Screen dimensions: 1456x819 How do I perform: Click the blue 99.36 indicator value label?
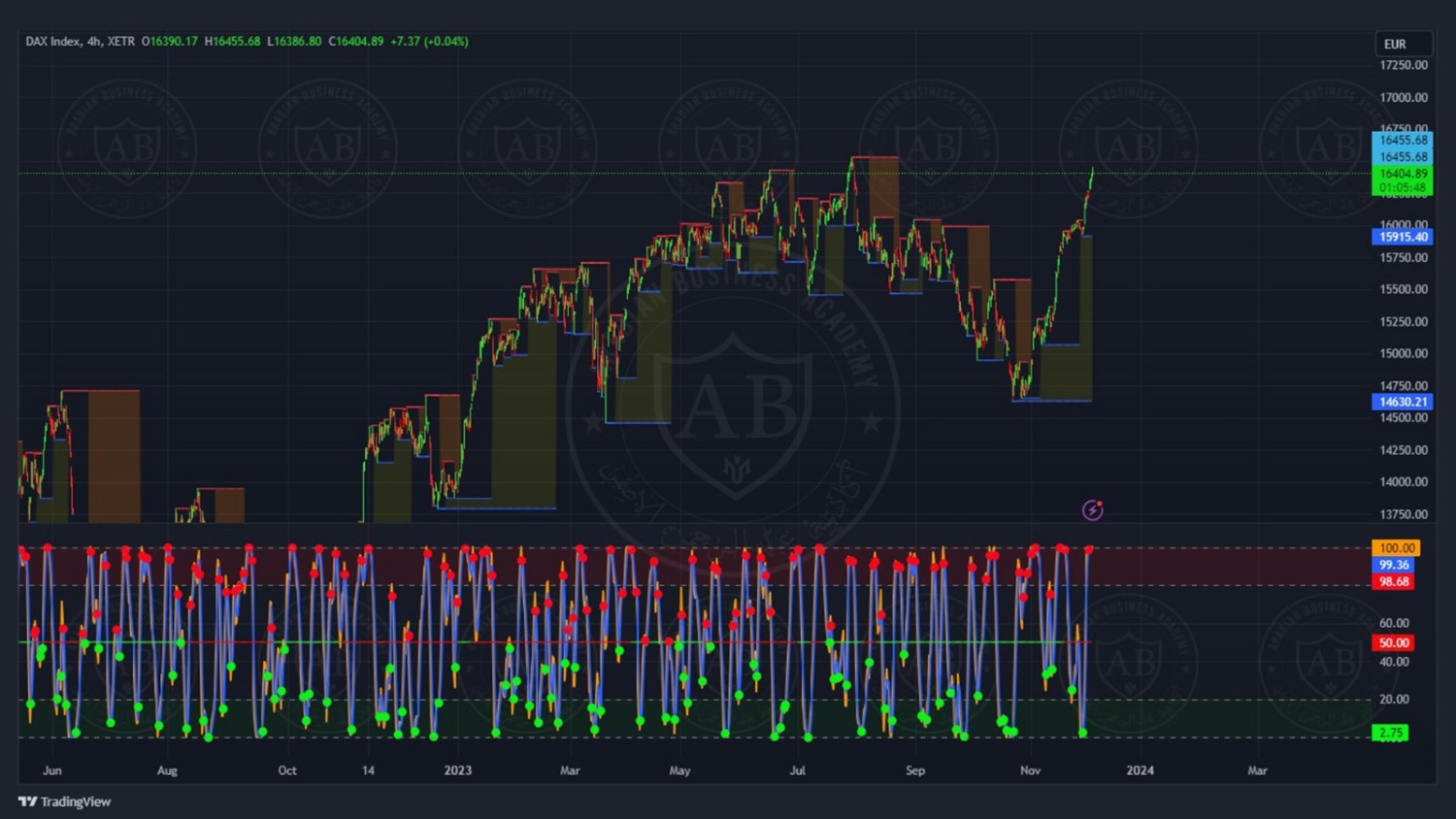point(1394,565)
